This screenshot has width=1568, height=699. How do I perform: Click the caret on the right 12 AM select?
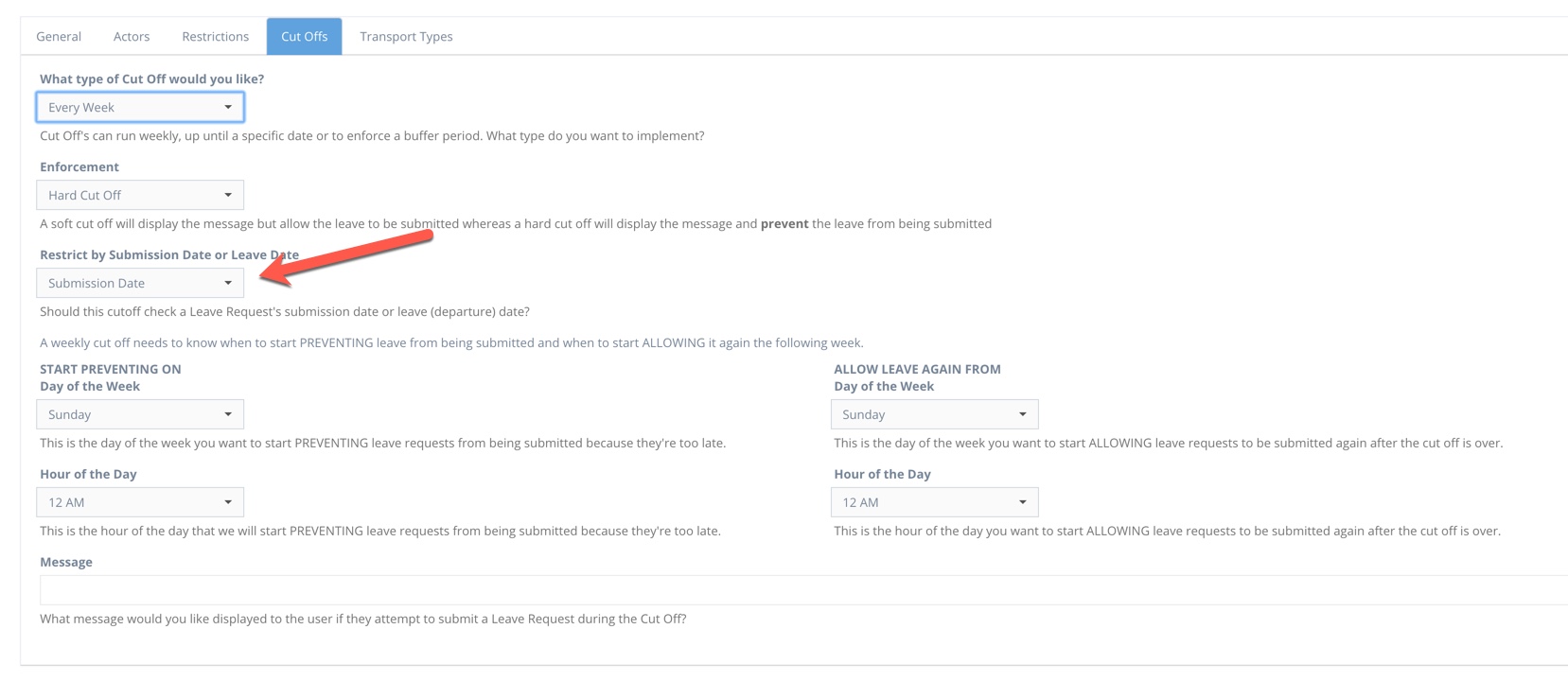click(x=1023, y=502)
